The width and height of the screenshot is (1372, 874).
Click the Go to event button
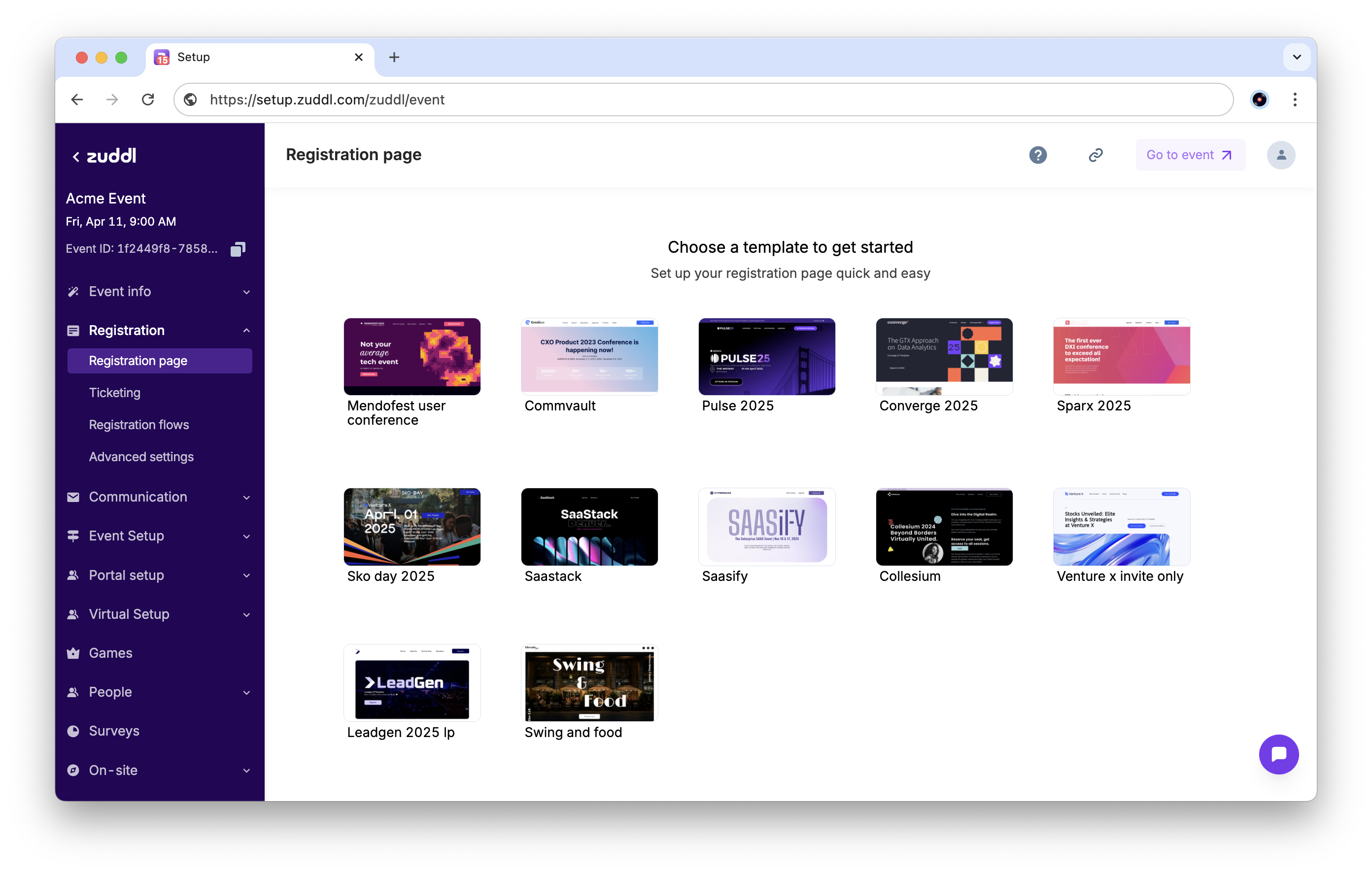[x=1190, y=155]
